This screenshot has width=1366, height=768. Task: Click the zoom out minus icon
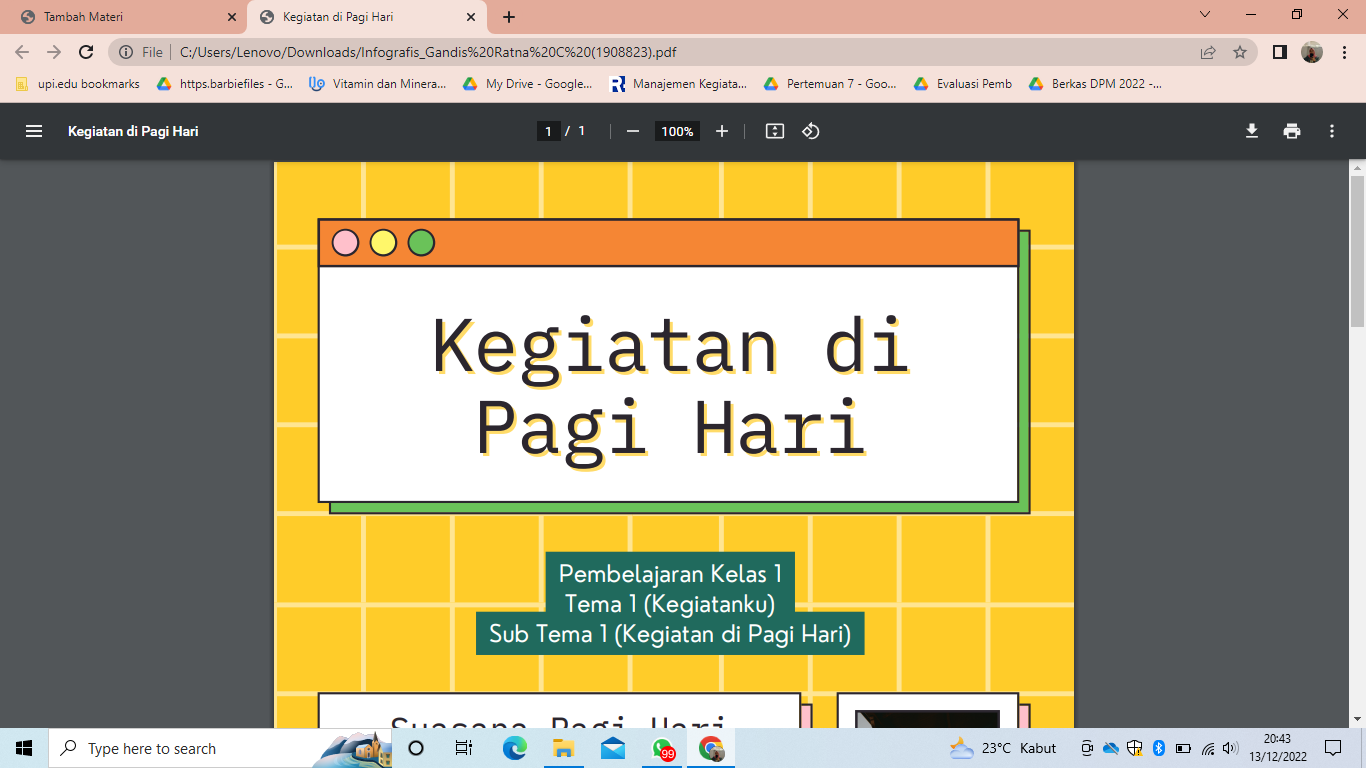632,131
